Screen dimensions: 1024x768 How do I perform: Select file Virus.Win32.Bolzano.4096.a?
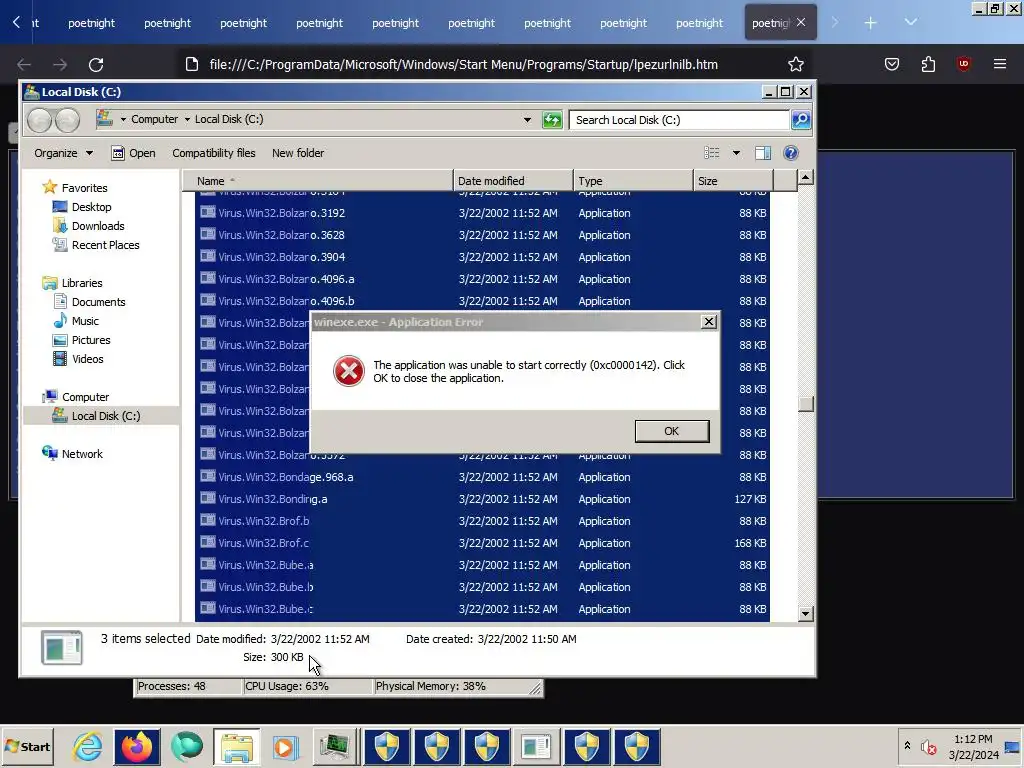[483, 279]
